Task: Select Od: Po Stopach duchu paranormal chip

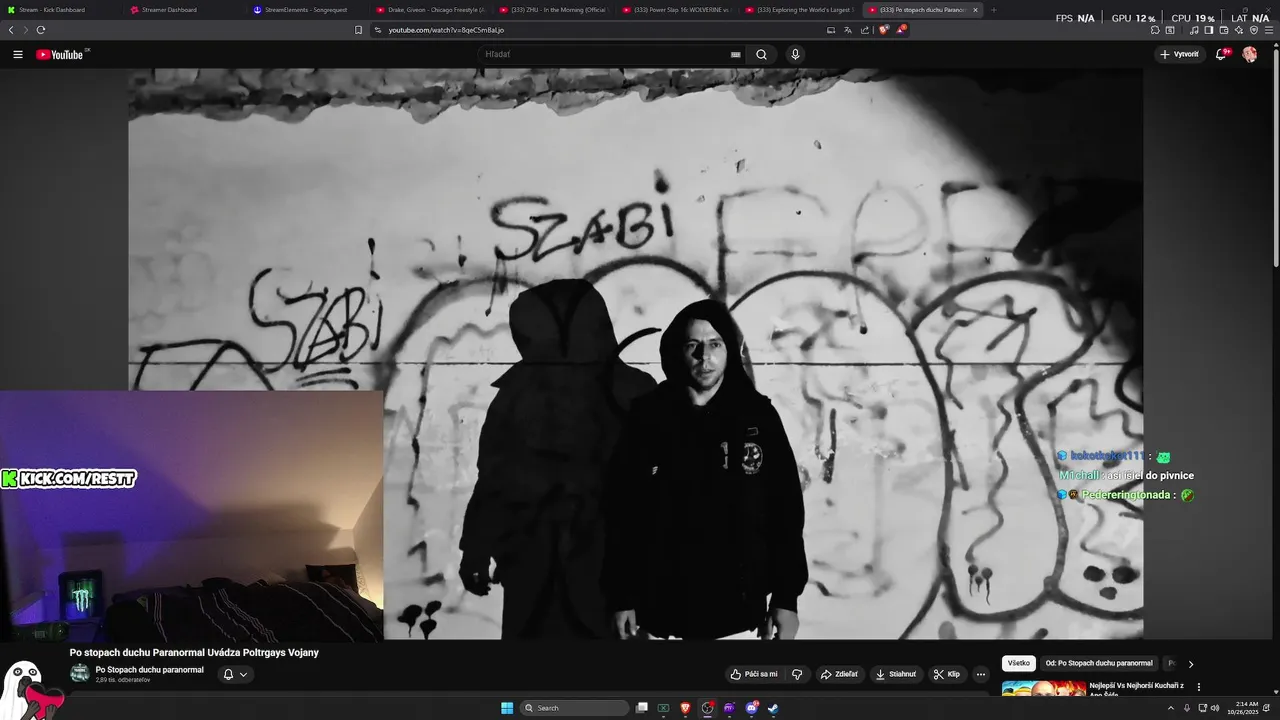Action: pos(1099,663)
